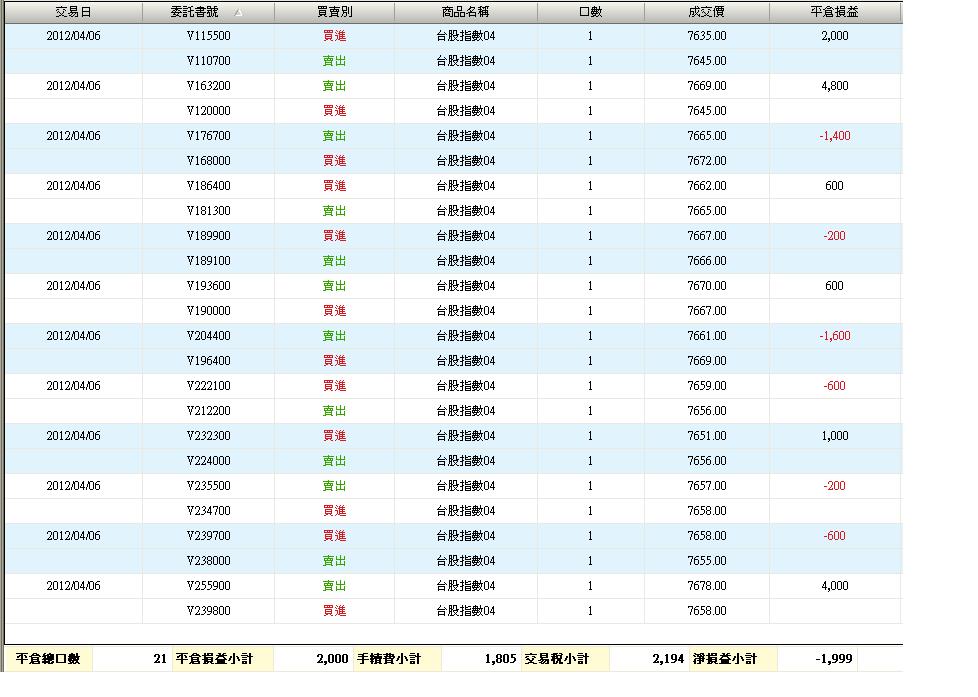Click the 交易稅小計 summary label
The image size is (978, 697).
tap(556, 658)
